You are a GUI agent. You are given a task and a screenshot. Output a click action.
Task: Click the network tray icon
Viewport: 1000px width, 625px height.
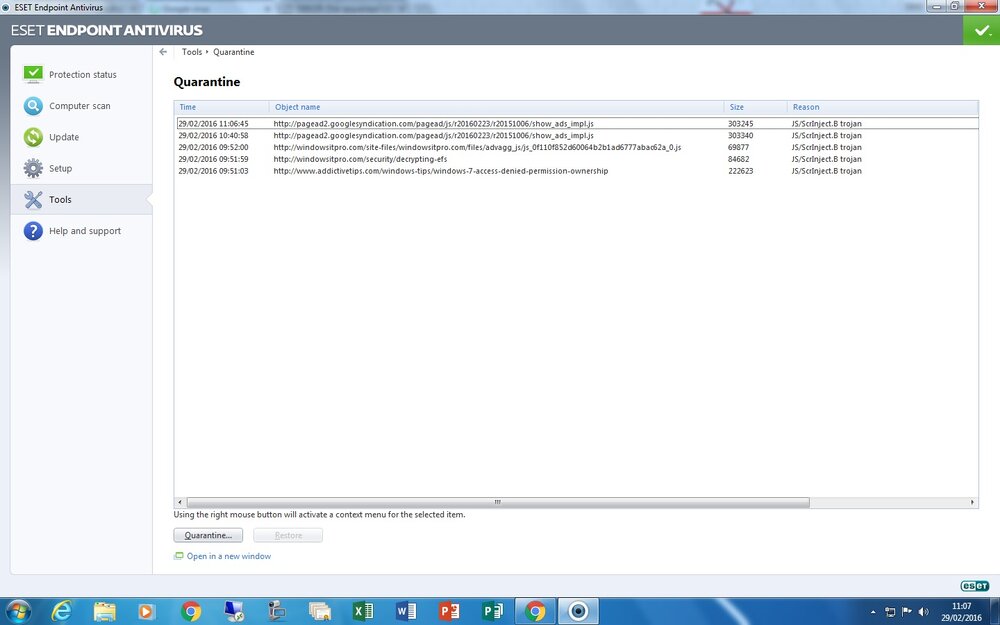[x=890, y=612]
